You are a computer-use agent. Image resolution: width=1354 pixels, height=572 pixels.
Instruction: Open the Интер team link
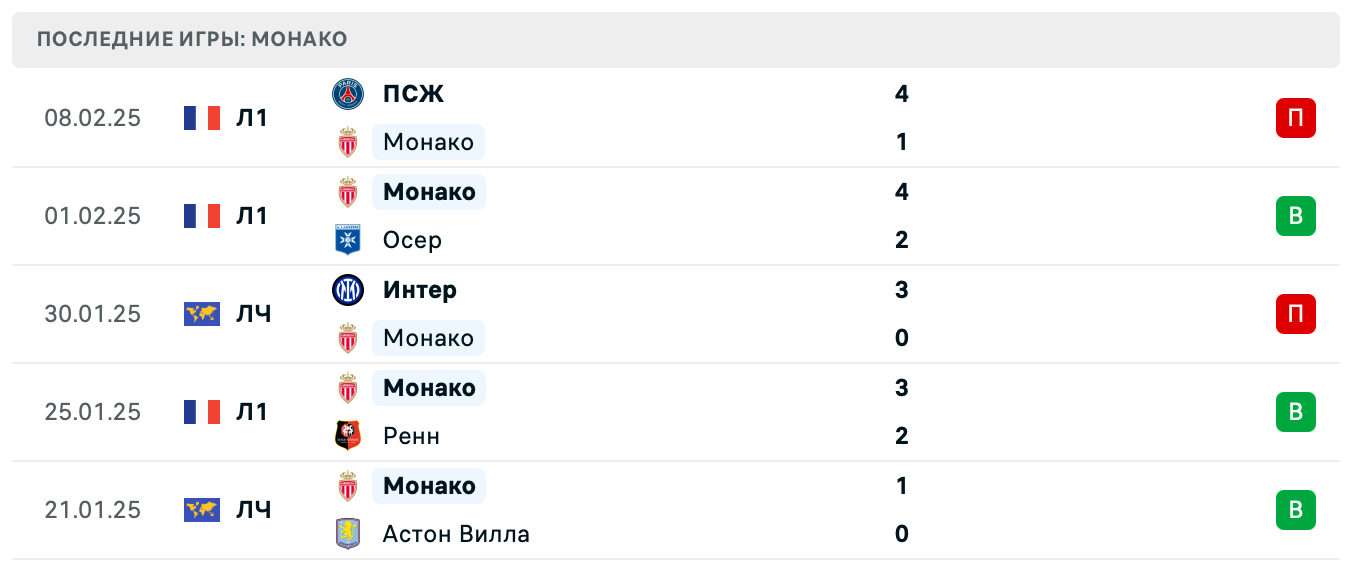(x=420, y=290)
